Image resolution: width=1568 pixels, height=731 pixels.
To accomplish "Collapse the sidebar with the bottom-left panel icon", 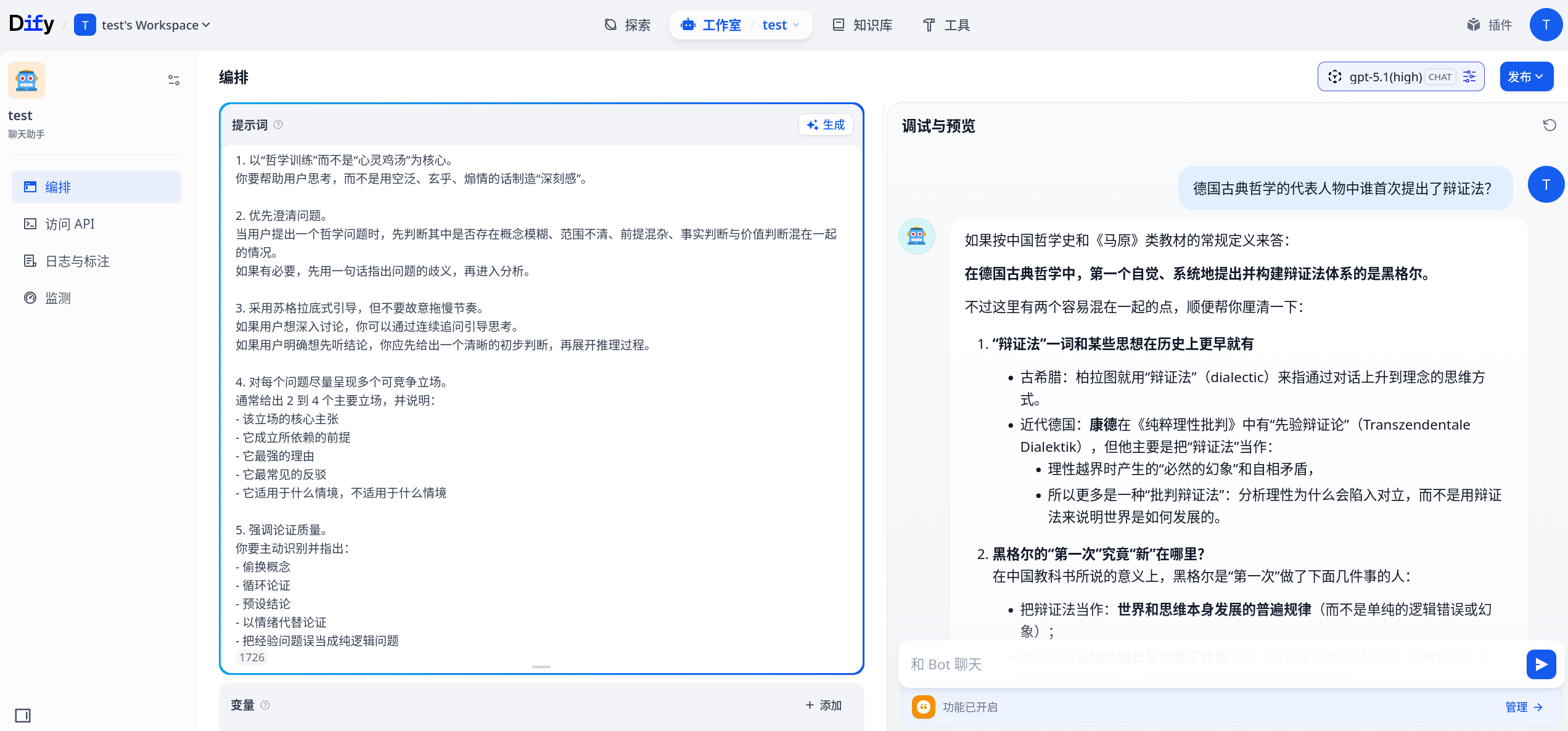I will (23, 716).
